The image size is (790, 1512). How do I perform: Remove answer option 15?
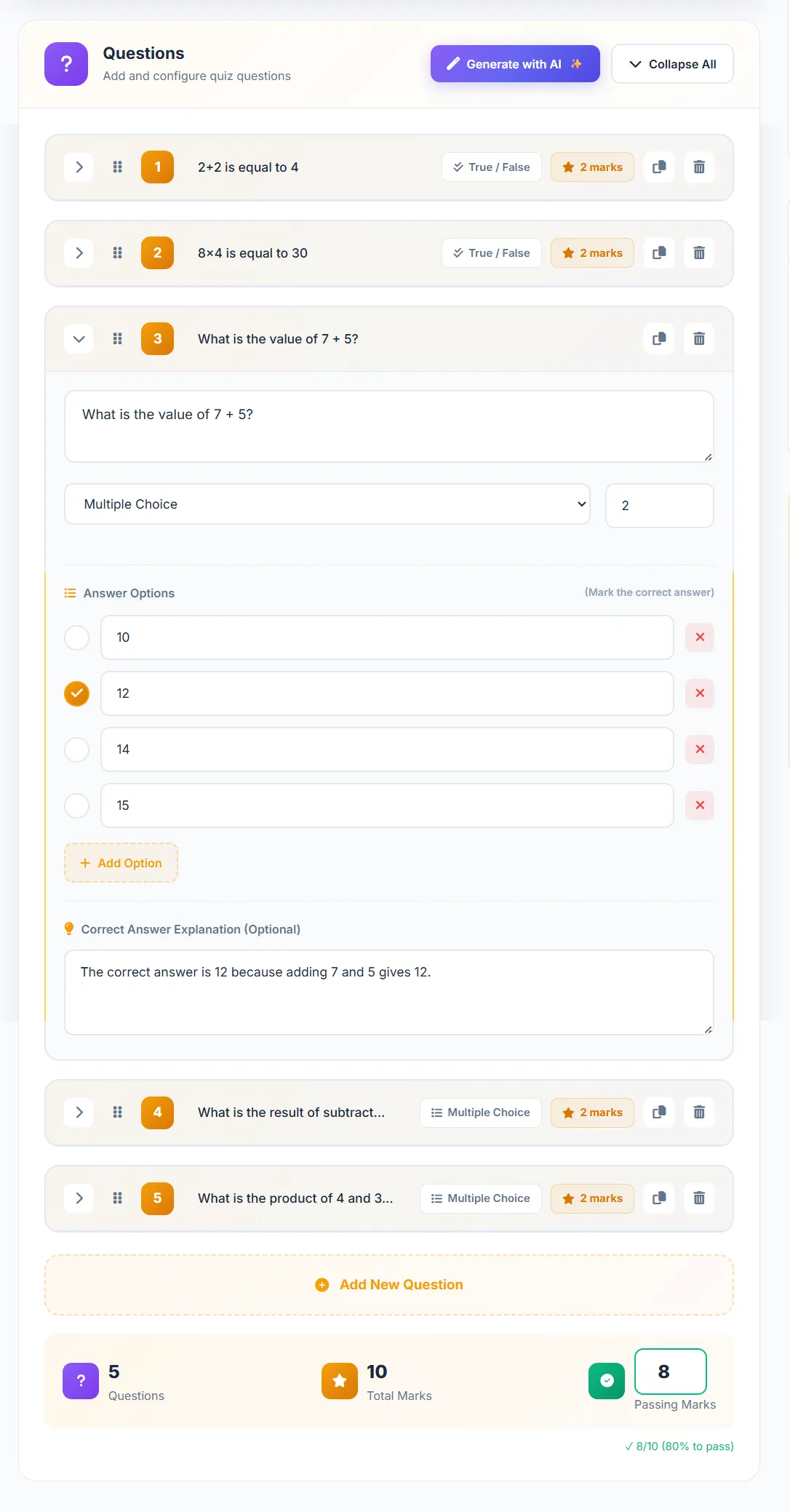pyautogui.click(x=699, y=805)
